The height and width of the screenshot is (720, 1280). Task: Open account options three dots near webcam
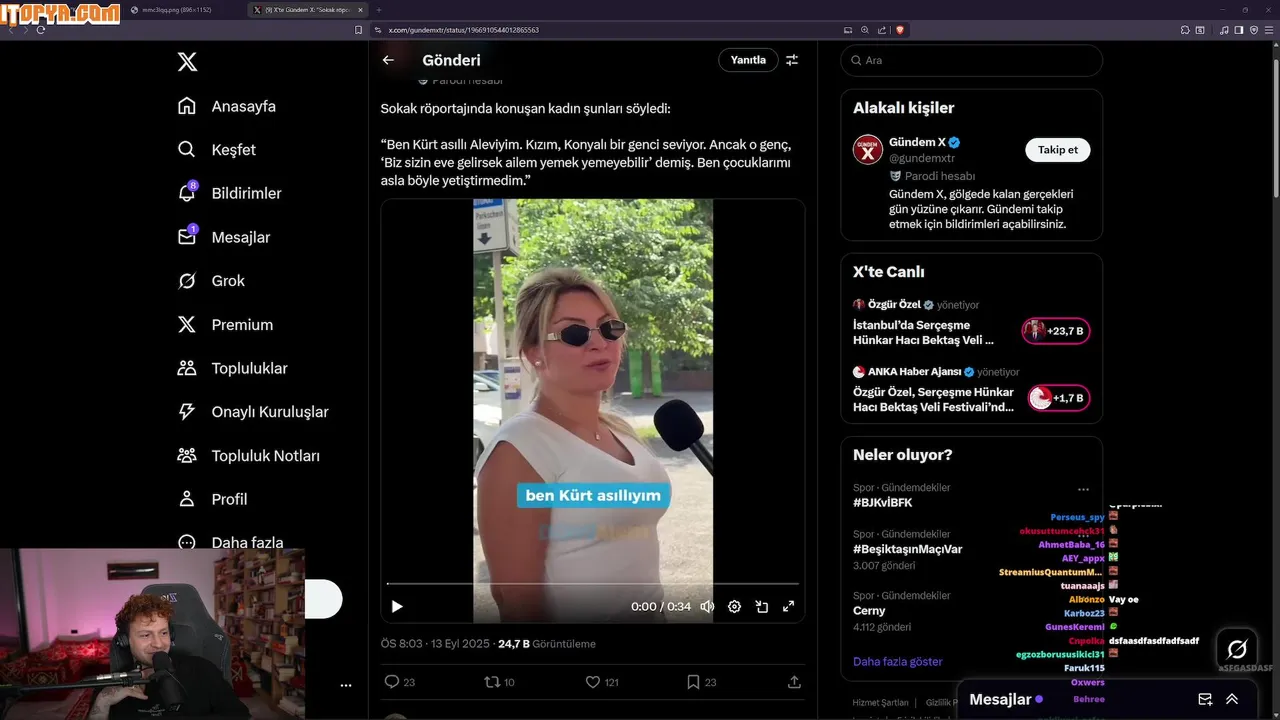(x=346, y=686)
